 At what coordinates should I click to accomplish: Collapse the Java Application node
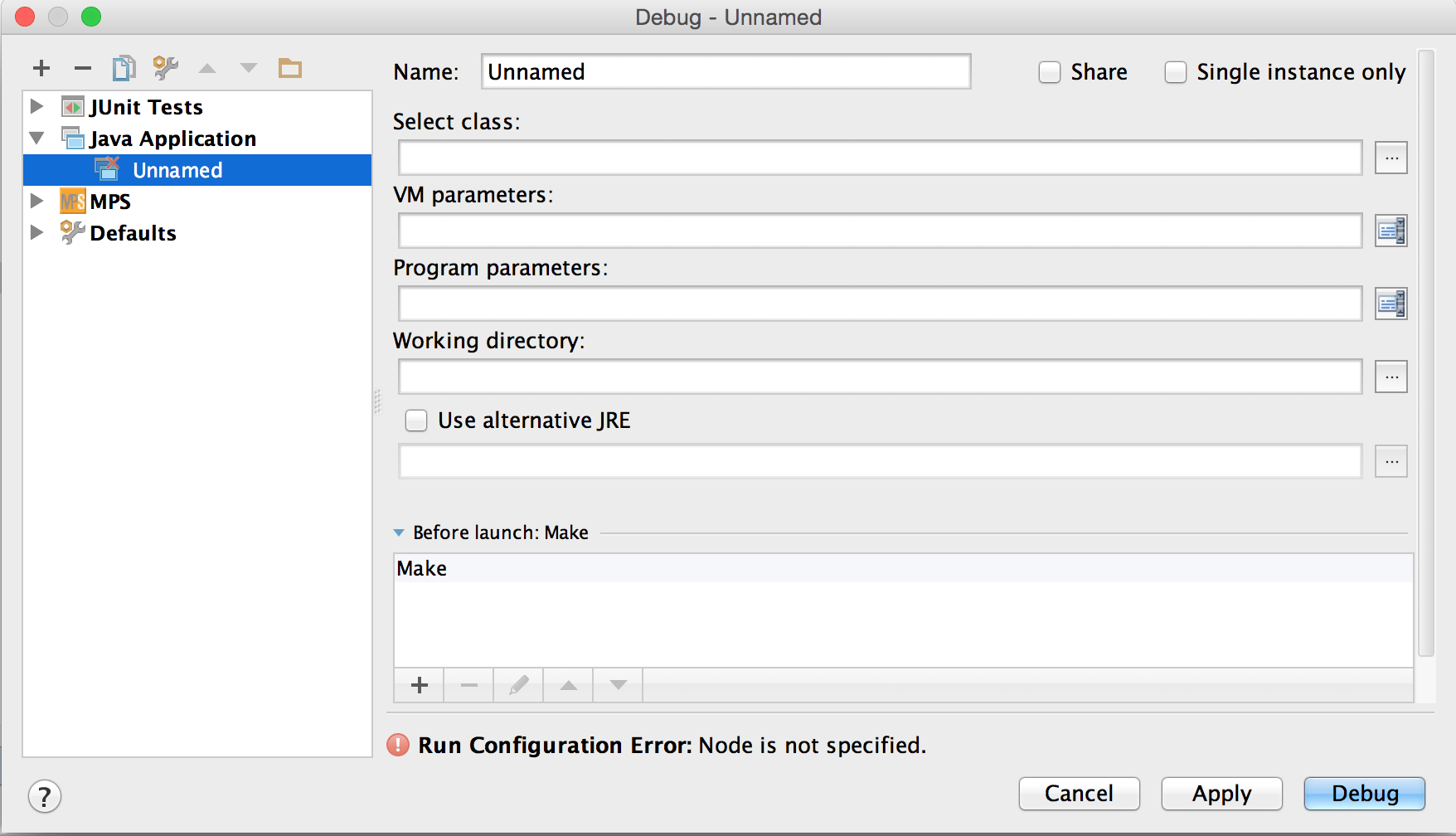(x=36, y=138)
